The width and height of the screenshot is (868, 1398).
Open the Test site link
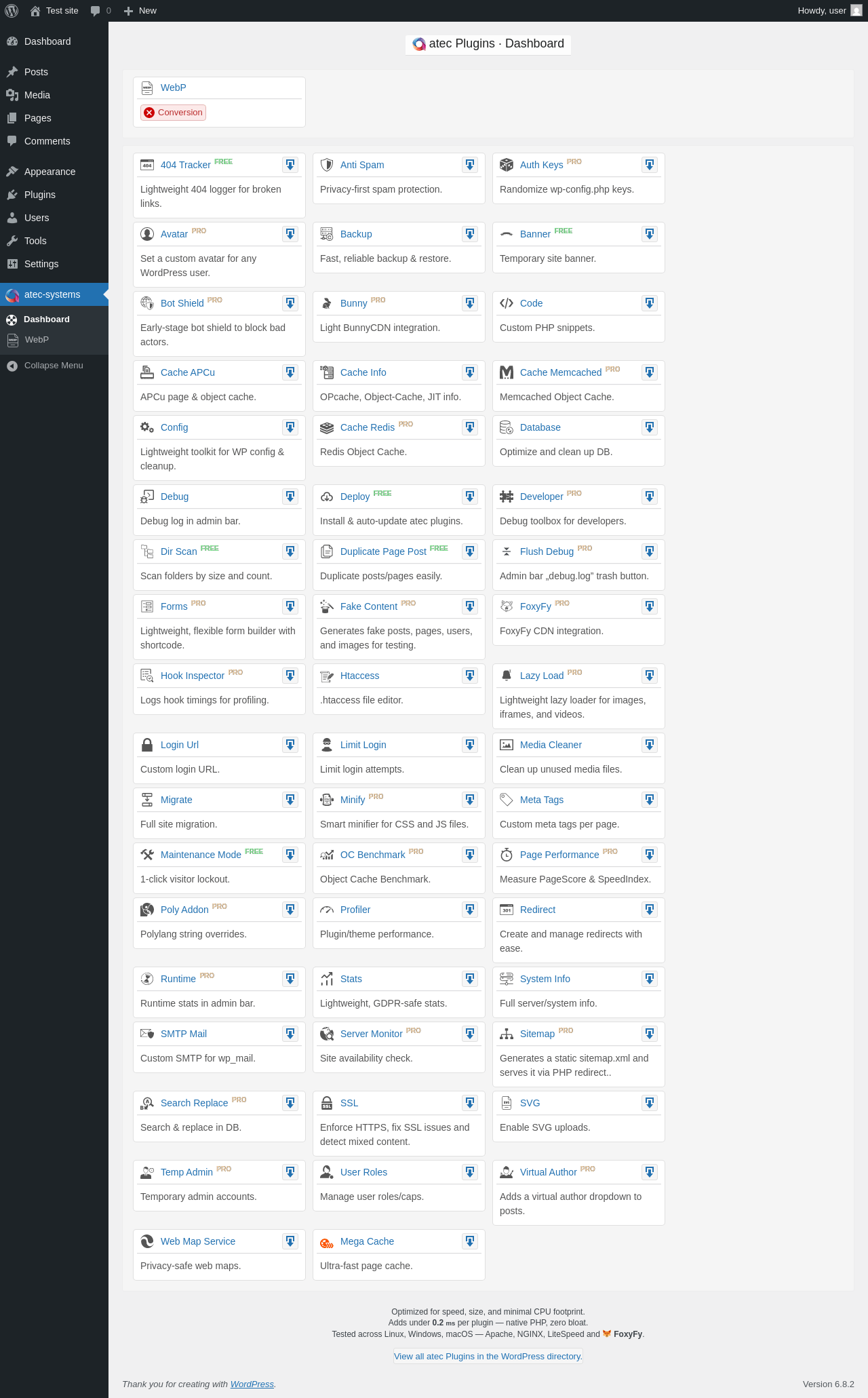click(x=54, y=11)
